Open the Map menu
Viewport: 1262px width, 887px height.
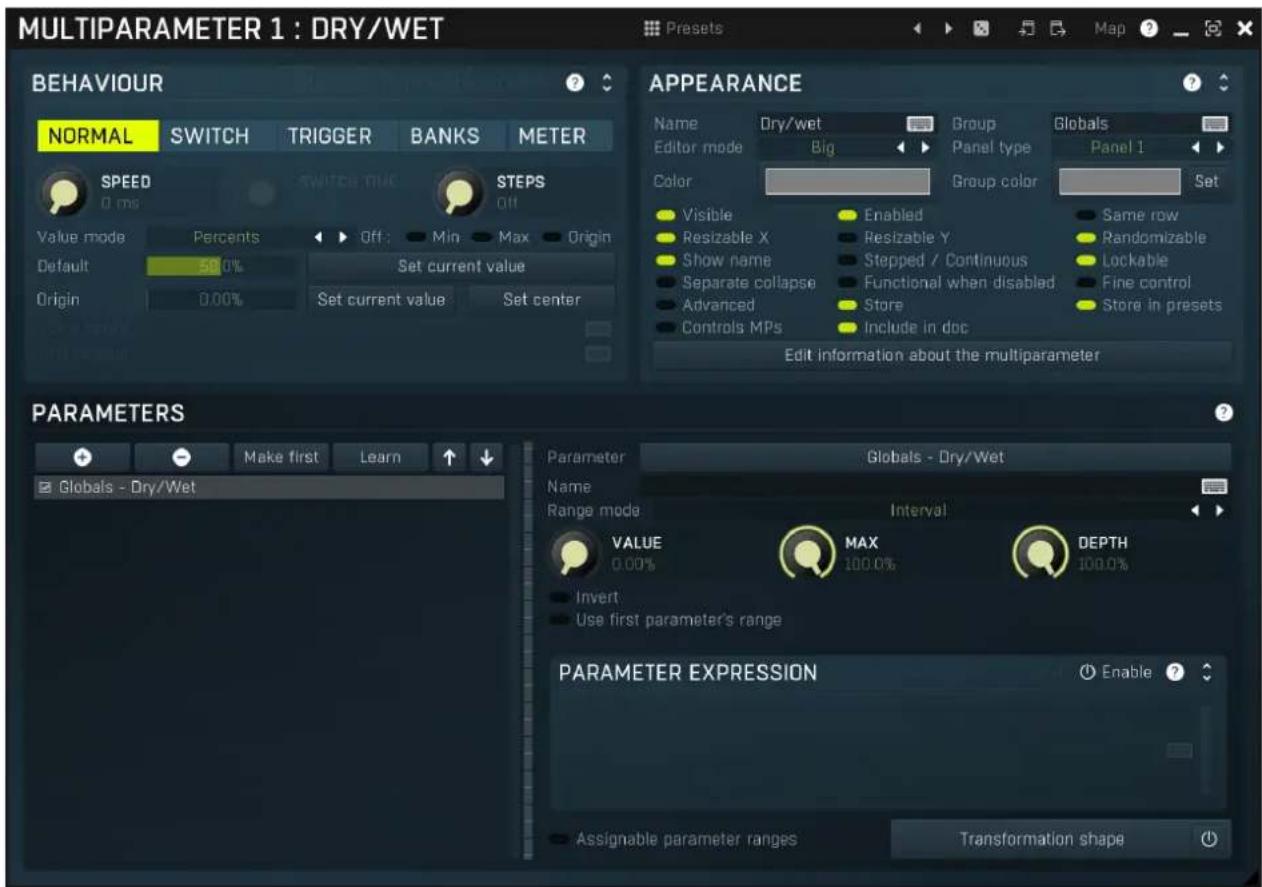[1110, 29]
